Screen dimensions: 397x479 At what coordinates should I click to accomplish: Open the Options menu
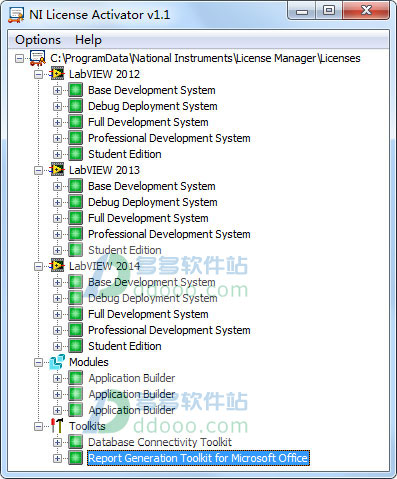tap(38, 40)
